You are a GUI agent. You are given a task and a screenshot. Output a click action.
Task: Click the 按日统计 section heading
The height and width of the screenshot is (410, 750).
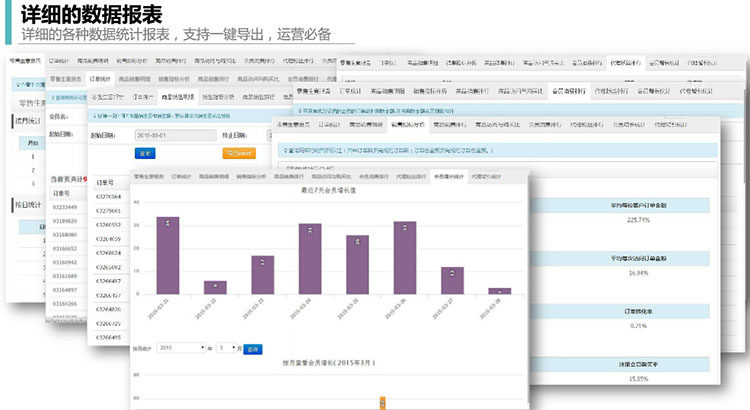click(28, 205)
